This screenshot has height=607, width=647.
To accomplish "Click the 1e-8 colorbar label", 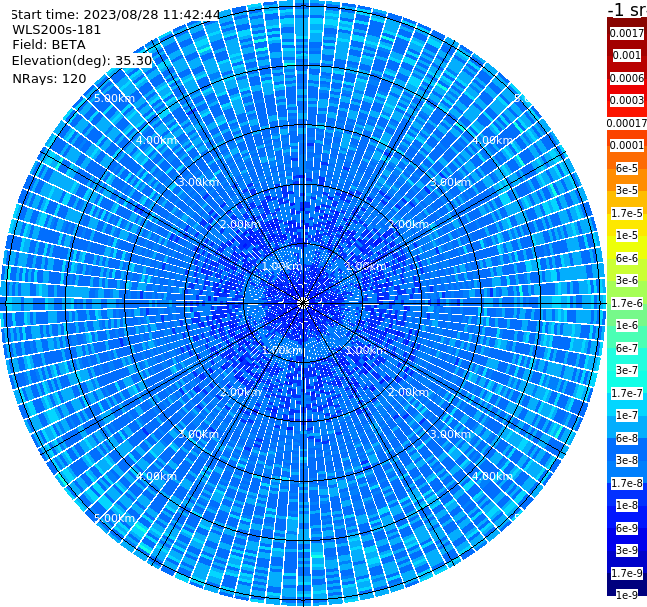I will (x=627, y=505).
